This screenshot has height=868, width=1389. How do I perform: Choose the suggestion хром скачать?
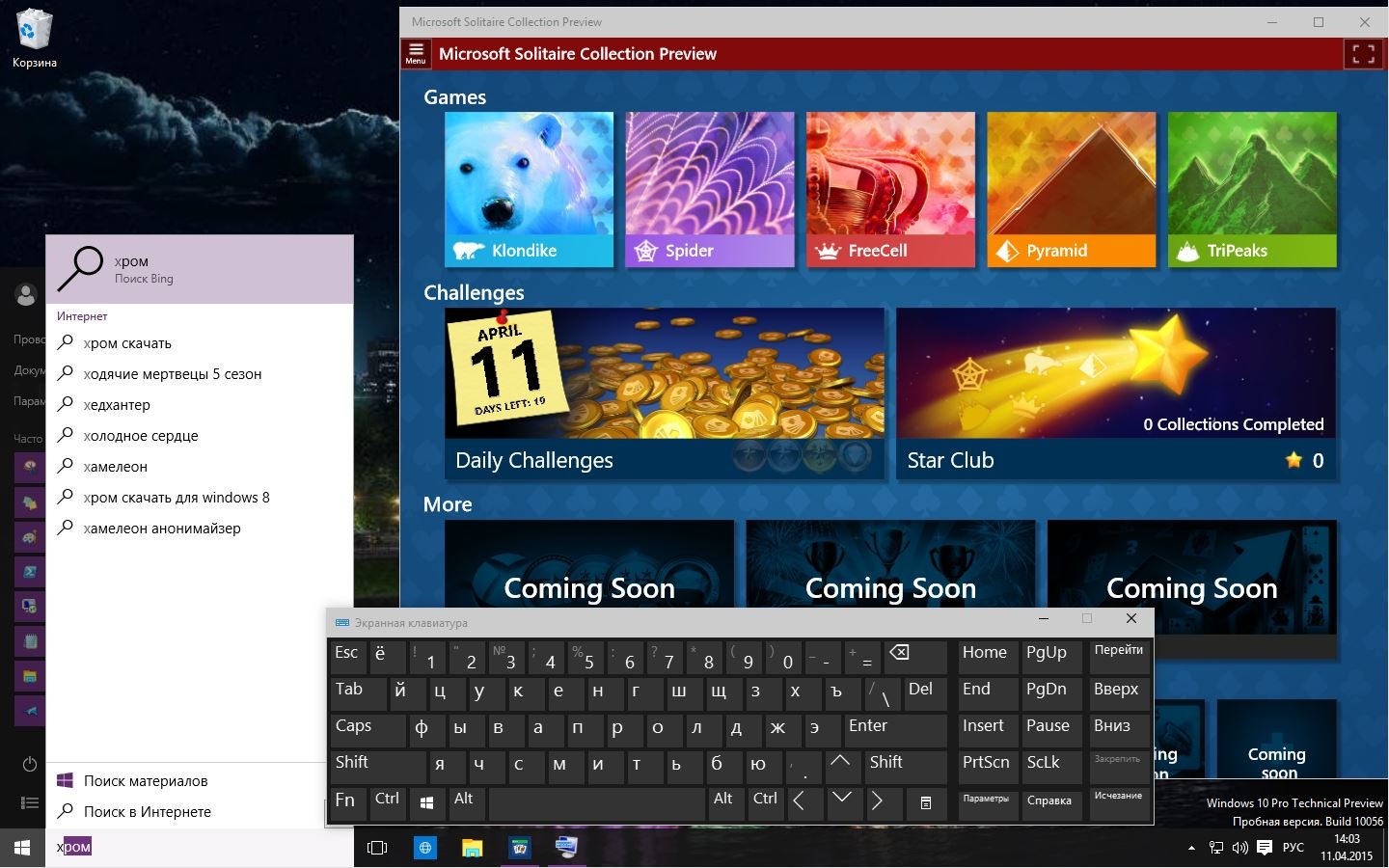200,343
